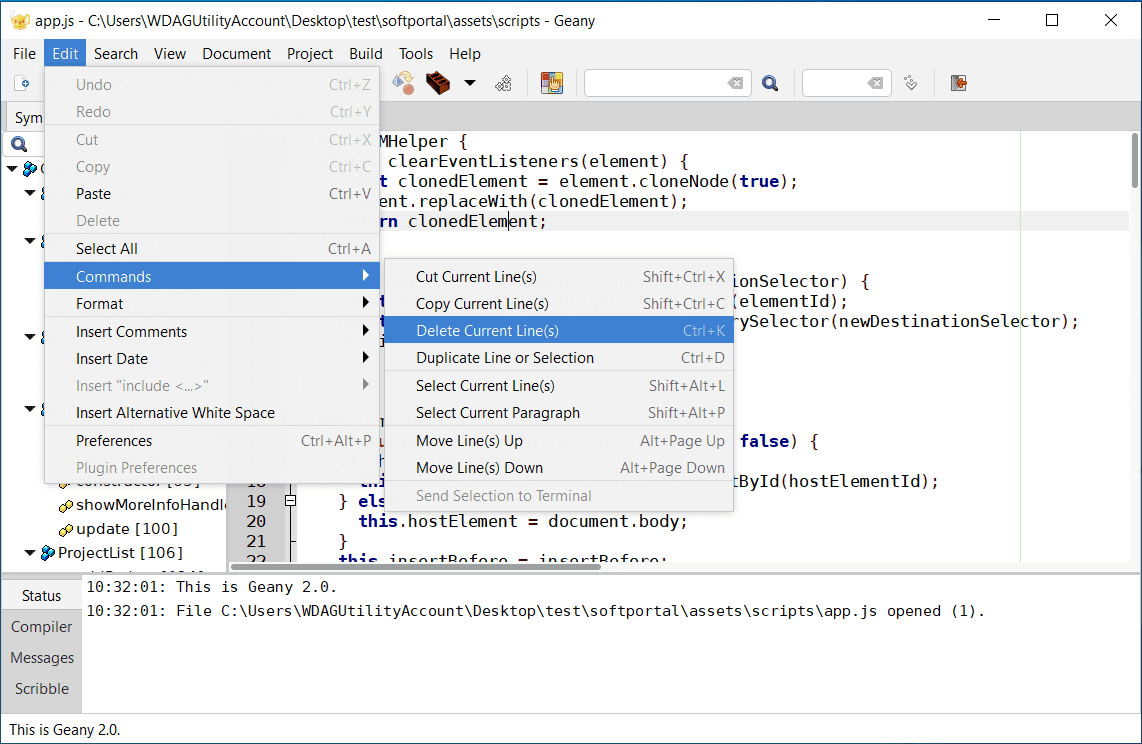Open the Commands submenu entry
Screen dimensions: 1142x744
point(212,277)
